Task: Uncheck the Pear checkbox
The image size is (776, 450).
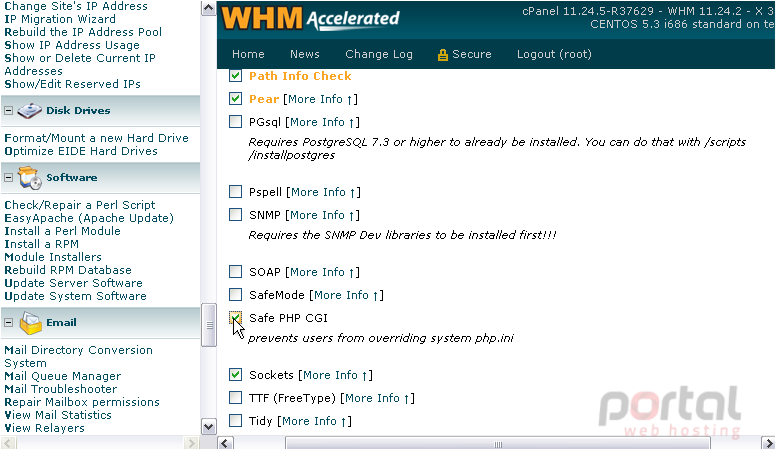Action: click(236, 99)
